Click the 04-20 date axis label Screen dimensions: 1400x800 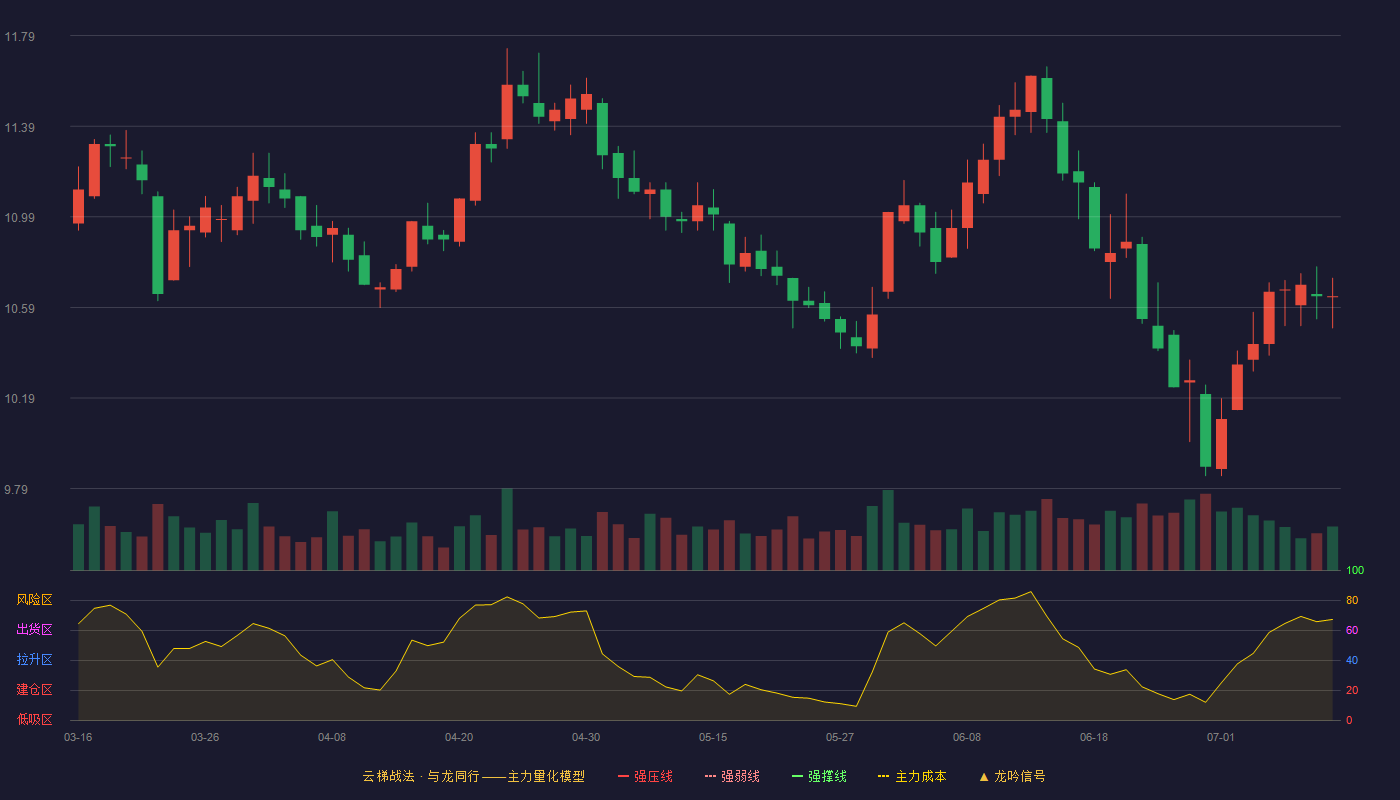459,737
